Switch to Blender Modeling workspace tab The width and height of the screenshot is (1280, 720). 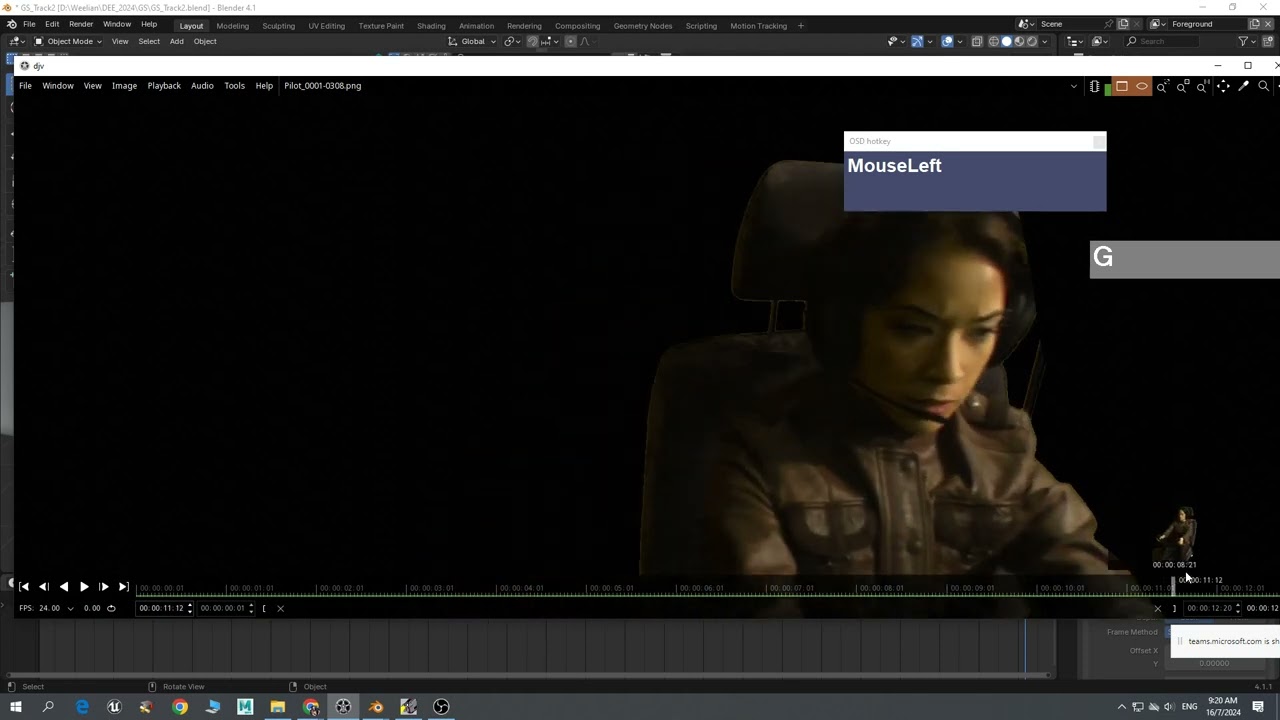coord(232,26)
